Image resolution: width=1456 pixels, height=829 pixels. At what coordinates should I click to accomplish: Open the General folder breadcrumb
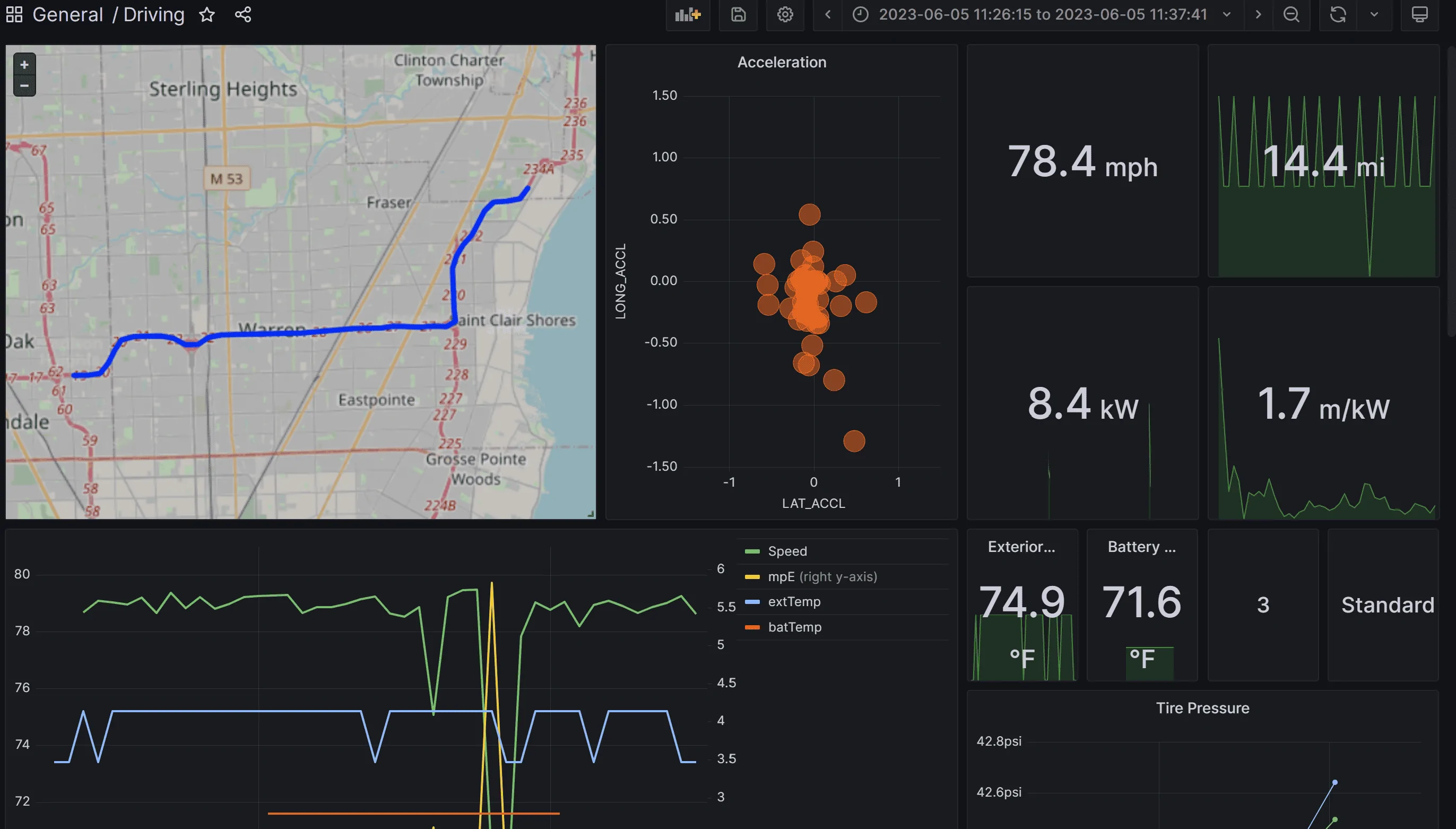point(68,15)
